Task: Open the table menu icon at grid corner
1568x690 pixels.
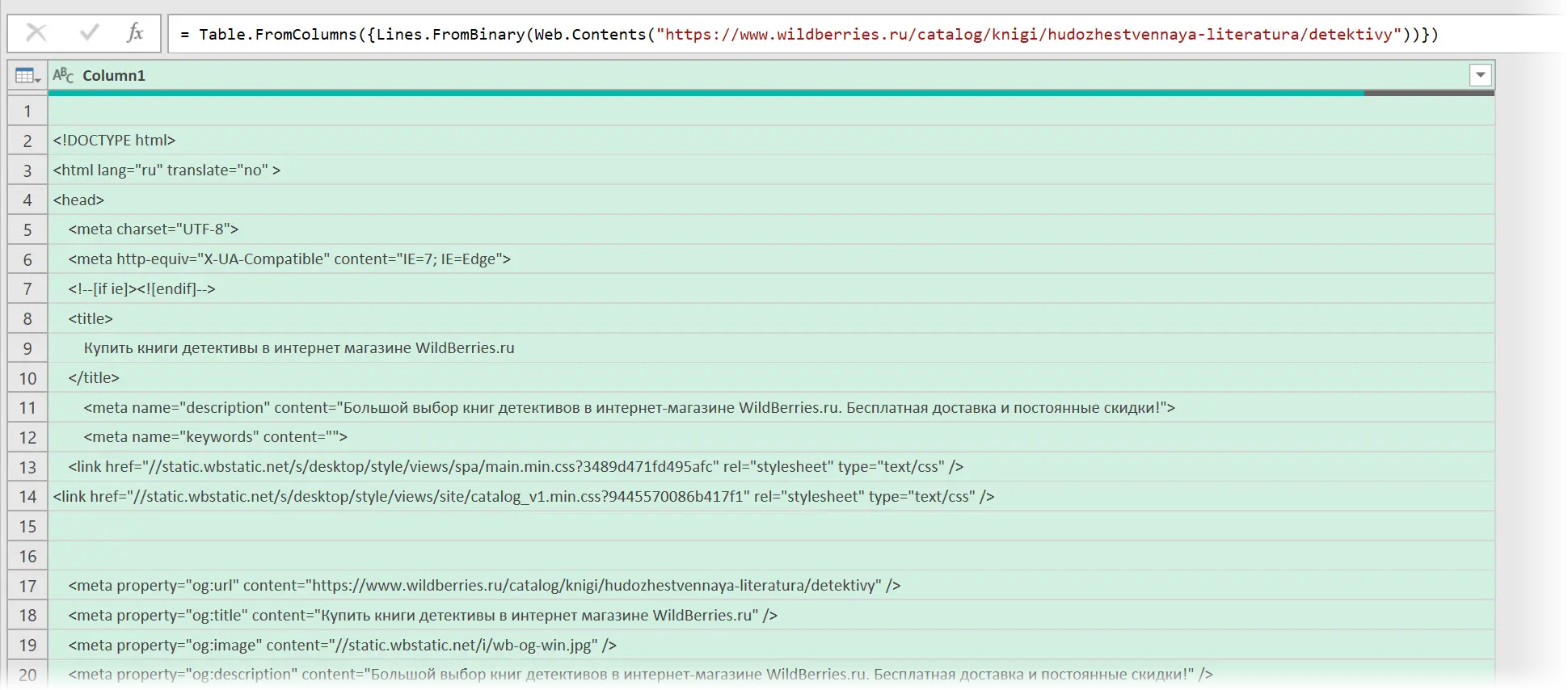Action: click(27, 75)
